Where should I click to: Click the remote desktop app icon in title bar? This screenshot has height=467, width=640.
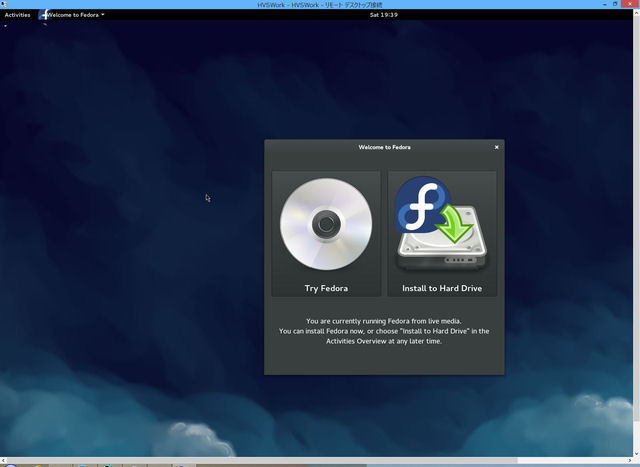(4, 4)
